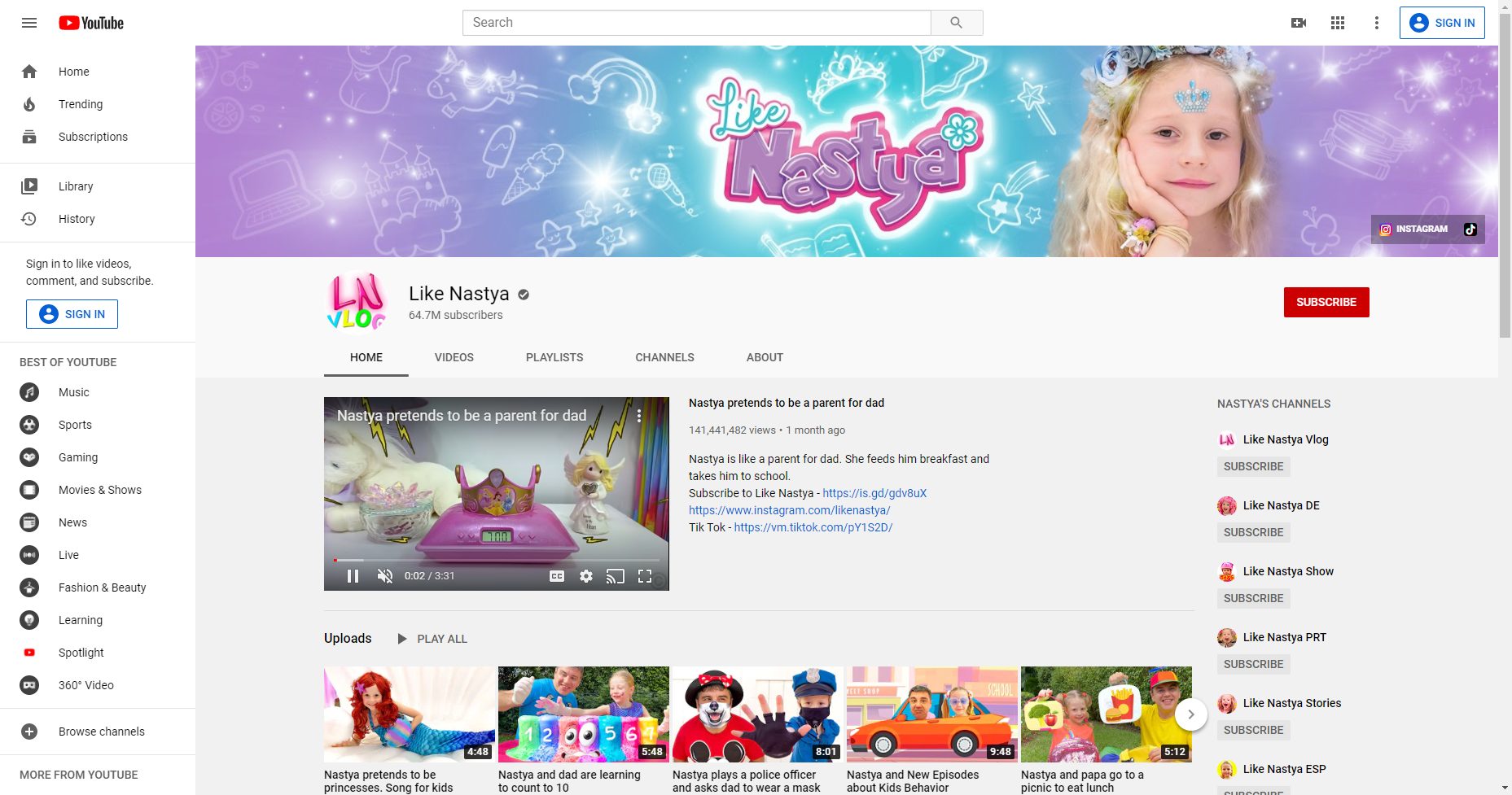Switch to the Videos tab

(x=454, y=357)
